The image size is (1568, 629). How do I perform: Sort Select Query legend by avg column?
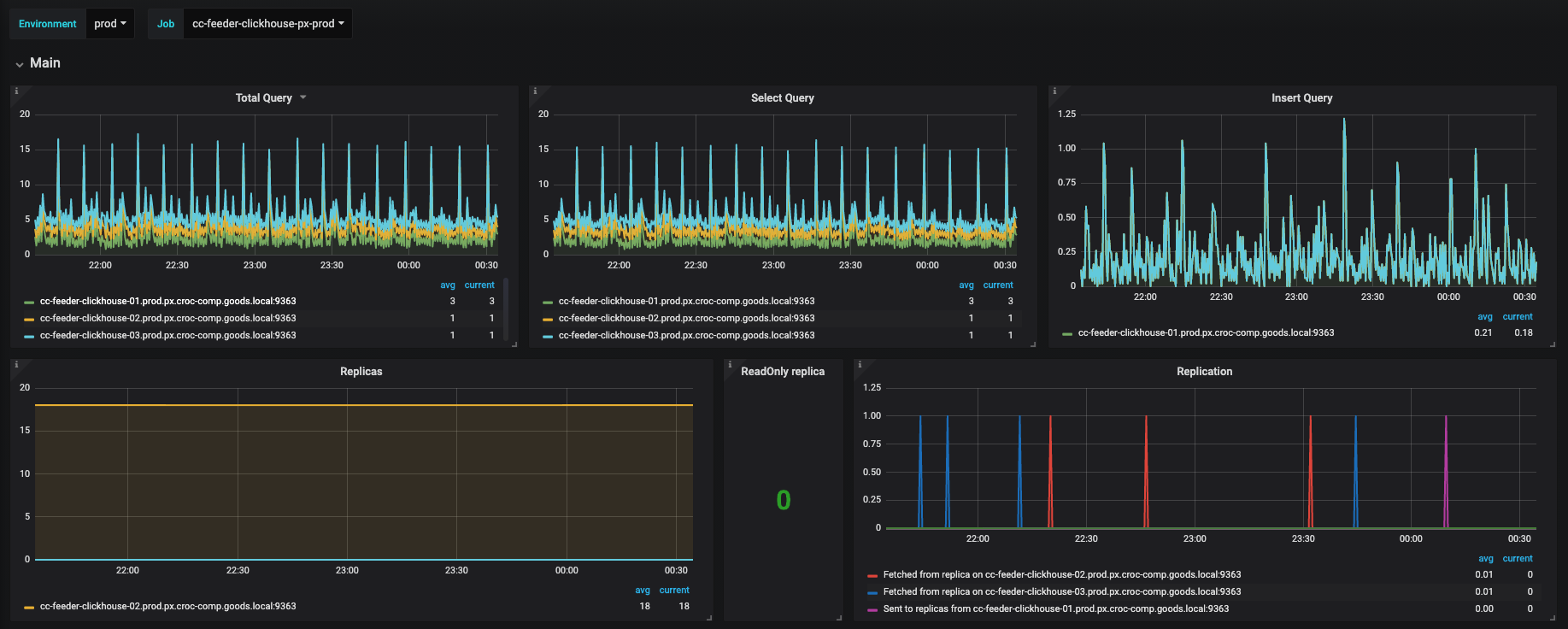pyautogui.click(x=966, y=285)
